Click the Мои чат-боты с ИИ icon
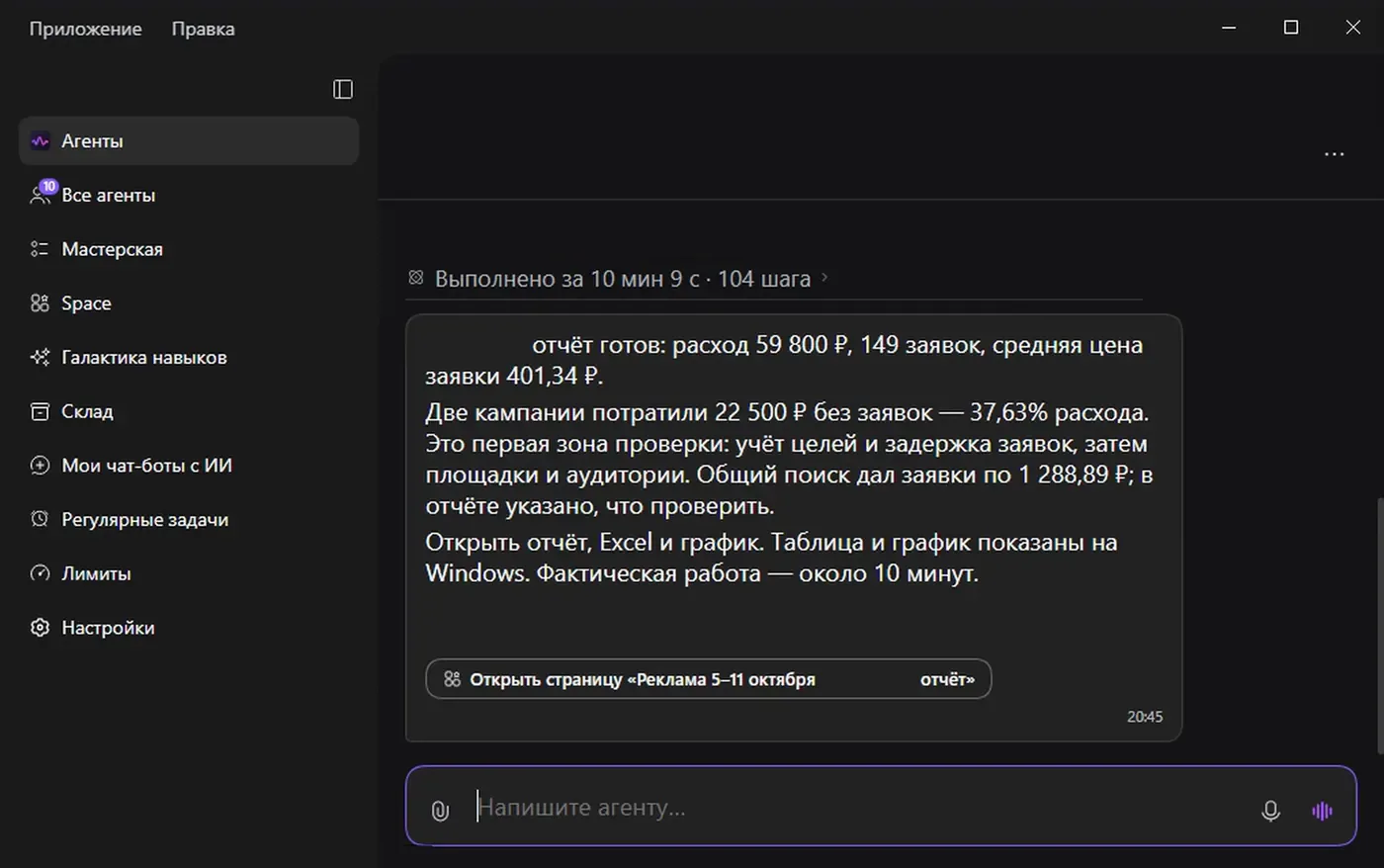1384x868 pixels. click(40, 466)
